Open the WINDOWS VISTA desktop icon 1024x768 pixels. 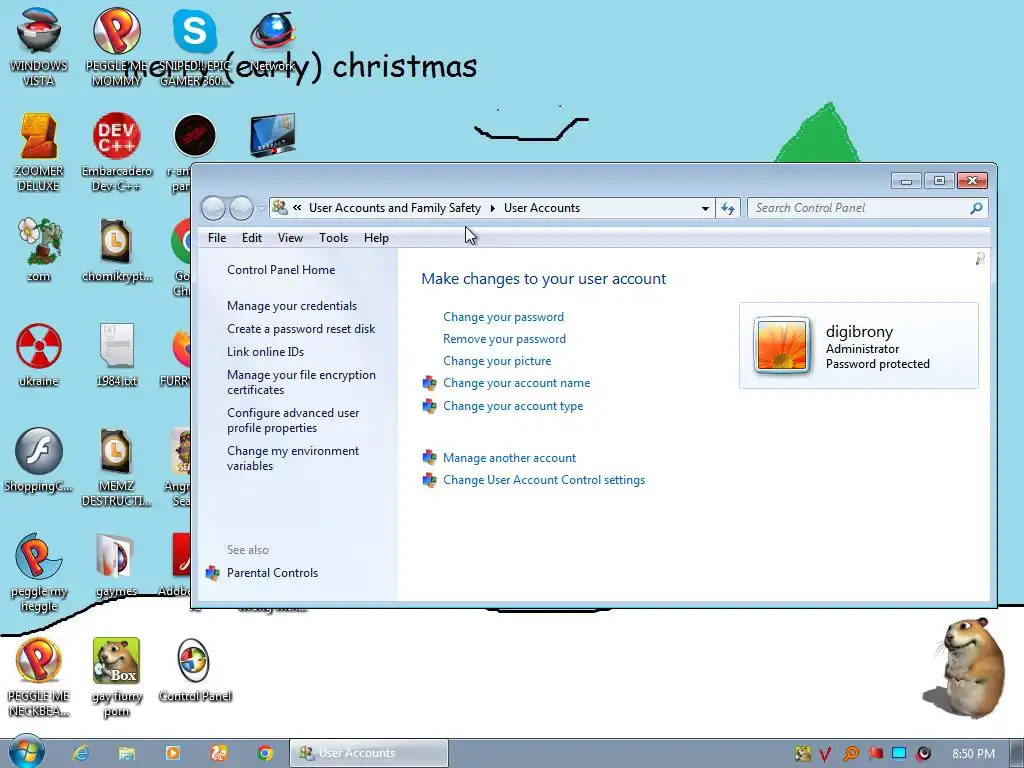(39, 47)
